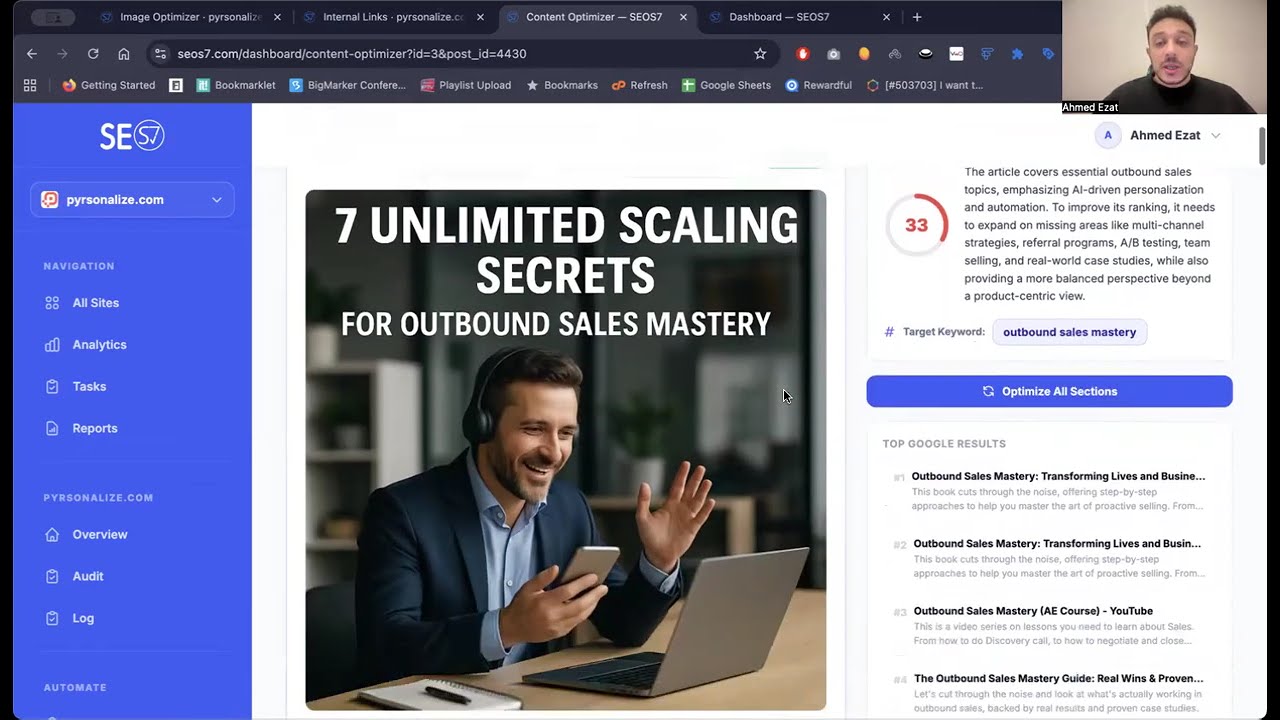This screenshot has width=1280, height=720.
Task: Open [#503703] I want t... bookmark
Action: coord(925,85)
